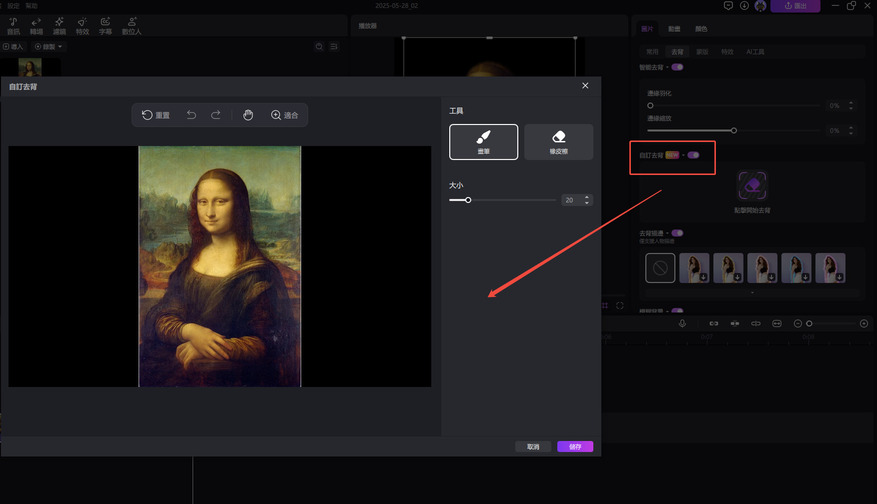Select the Brush (畫筆) tool in the dialog
Image resolution: width=877 pixels, height=504 pixels.
483,142
